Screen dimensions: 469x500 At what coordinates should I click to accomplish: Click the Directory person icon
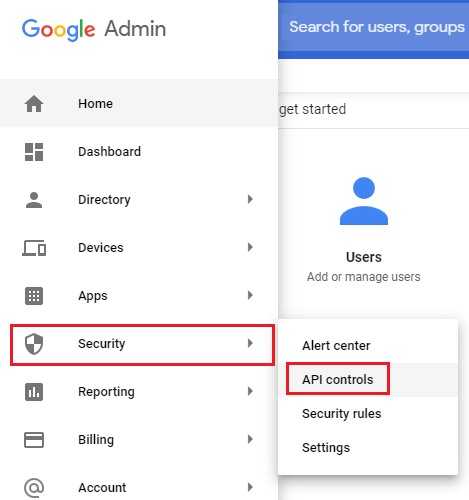pos(34,200)
